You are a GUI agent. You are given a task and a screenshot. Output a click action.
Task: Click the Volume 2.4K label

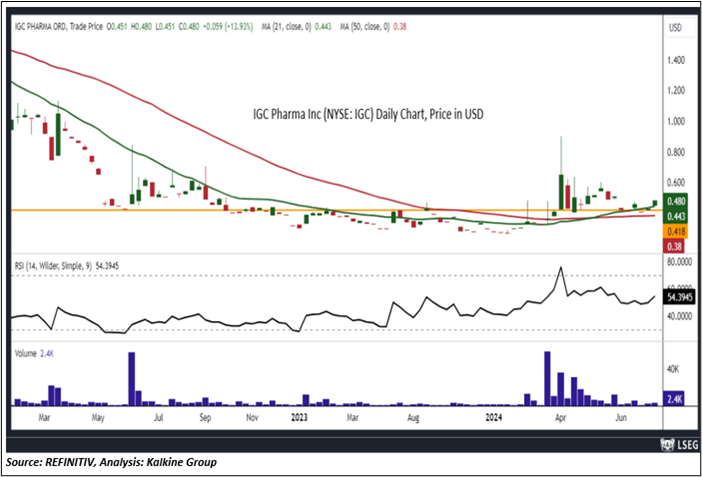point(34,353)
